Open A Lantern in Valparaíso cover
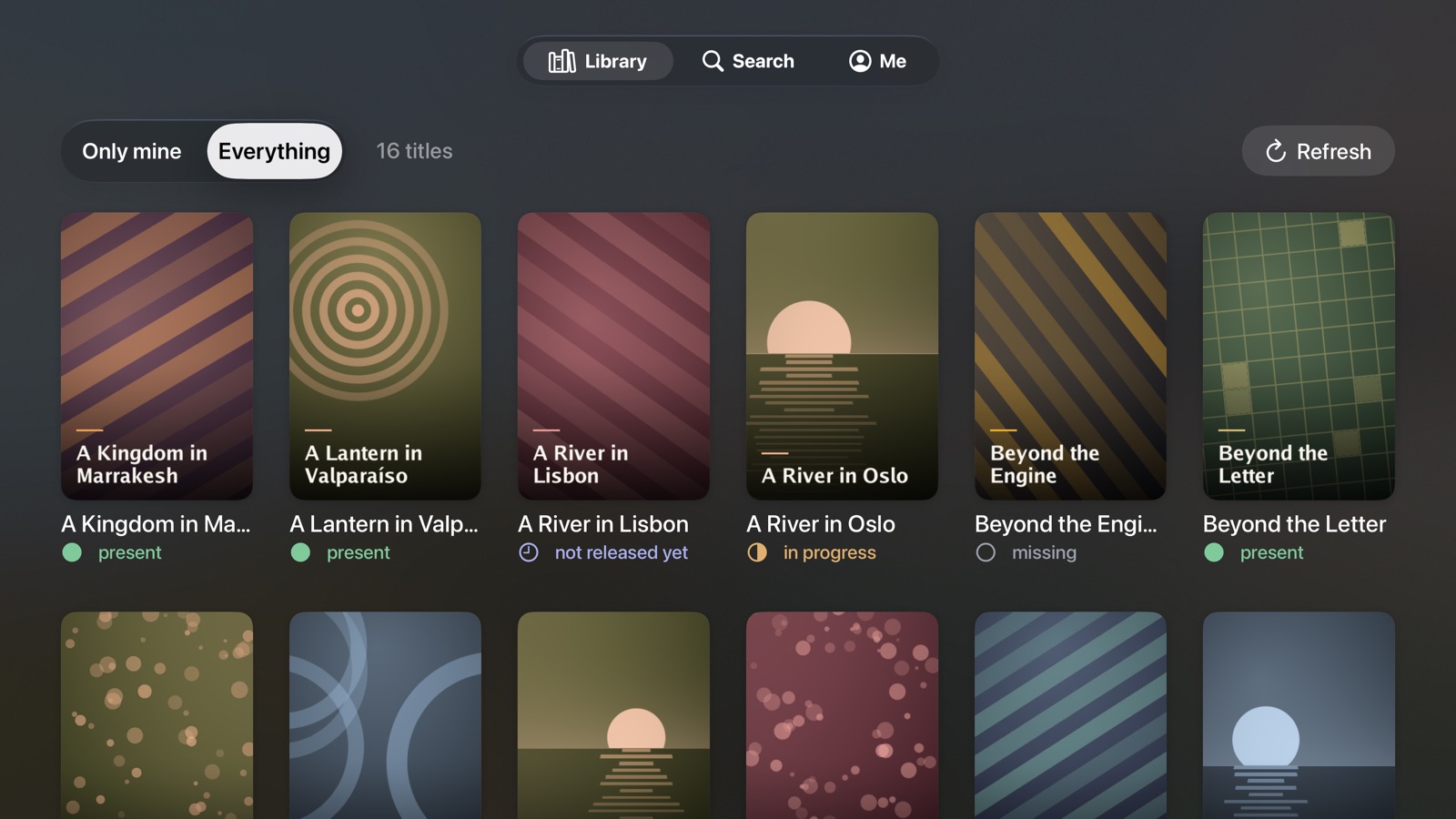1456x819 pixels. [385, 356]
